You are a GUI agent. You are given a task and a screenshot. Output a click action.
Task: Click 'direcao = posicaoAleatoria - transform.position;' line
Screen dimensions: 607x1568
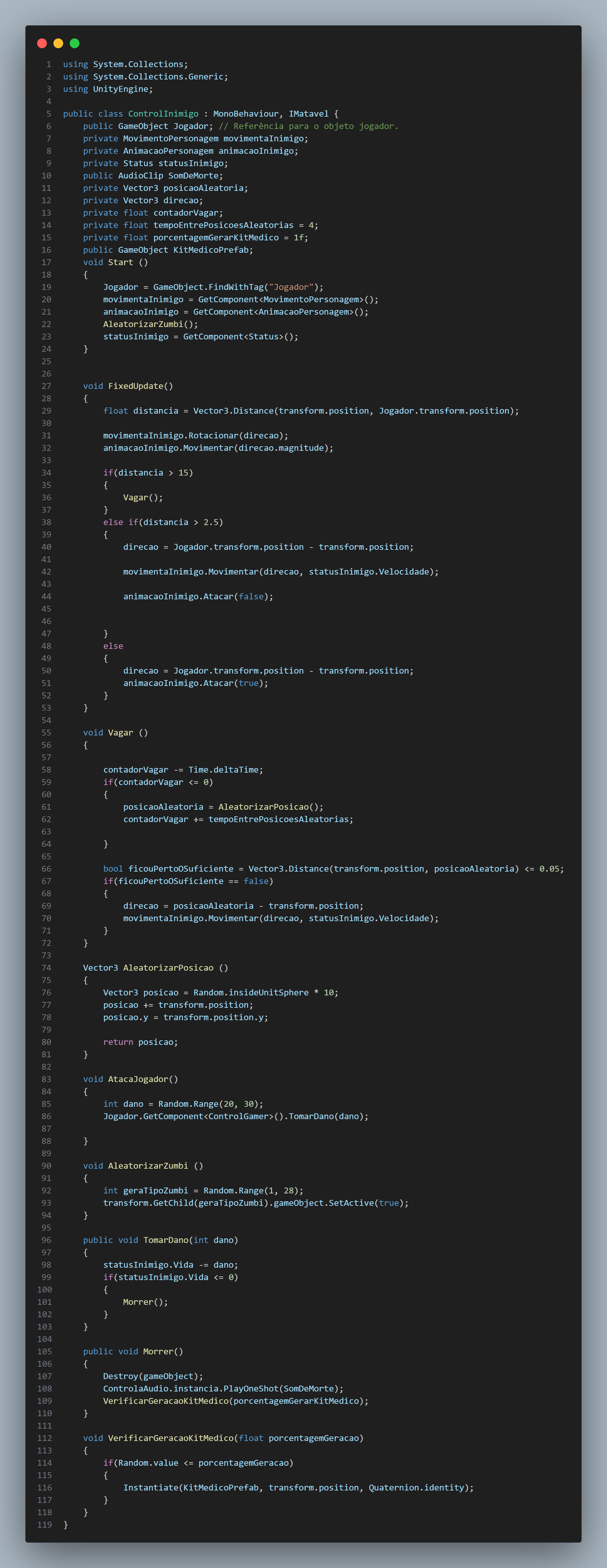coord(244,906)
